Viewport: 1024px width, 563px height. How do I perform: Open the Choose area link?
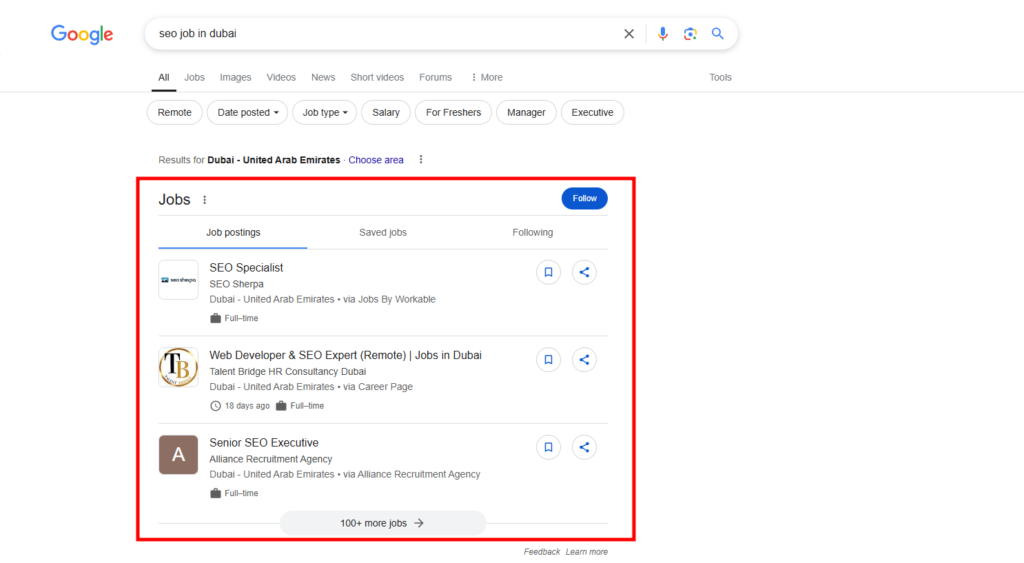point(376,160)
